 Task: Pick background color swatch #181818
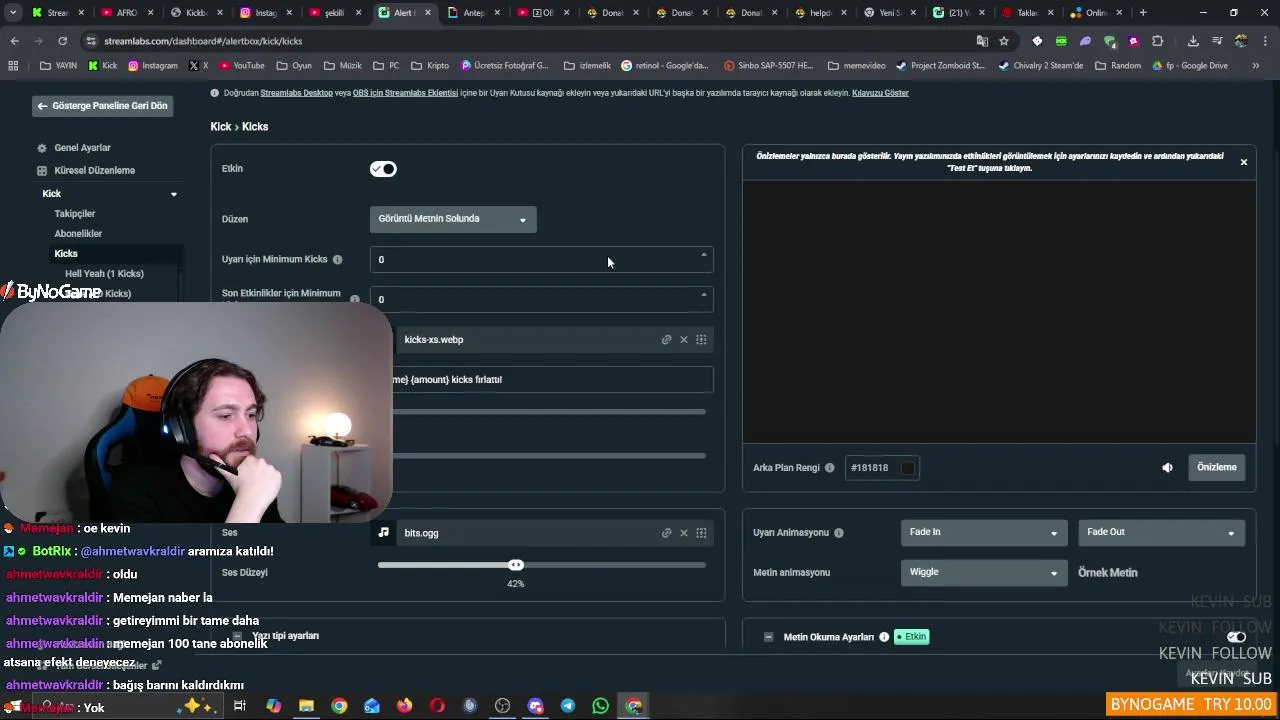pyautogui.click(x=907, y=468)
